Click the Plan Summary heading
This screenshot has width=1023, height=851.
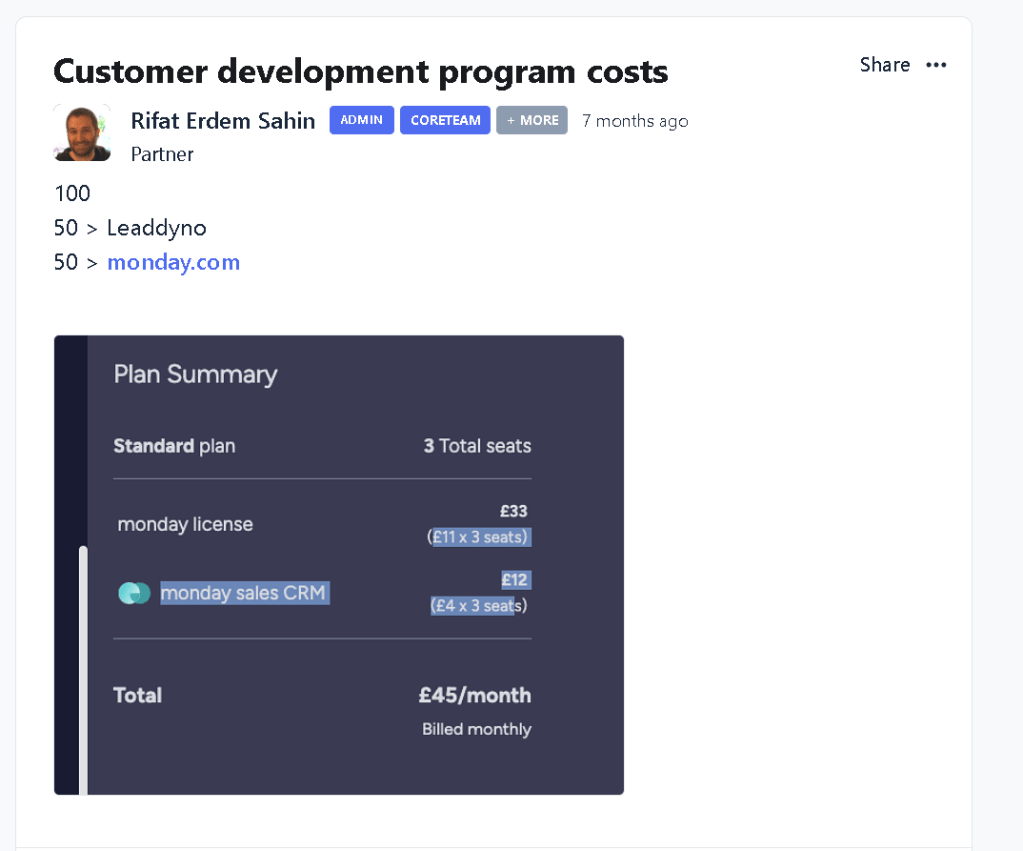click(x=195, y=375)
